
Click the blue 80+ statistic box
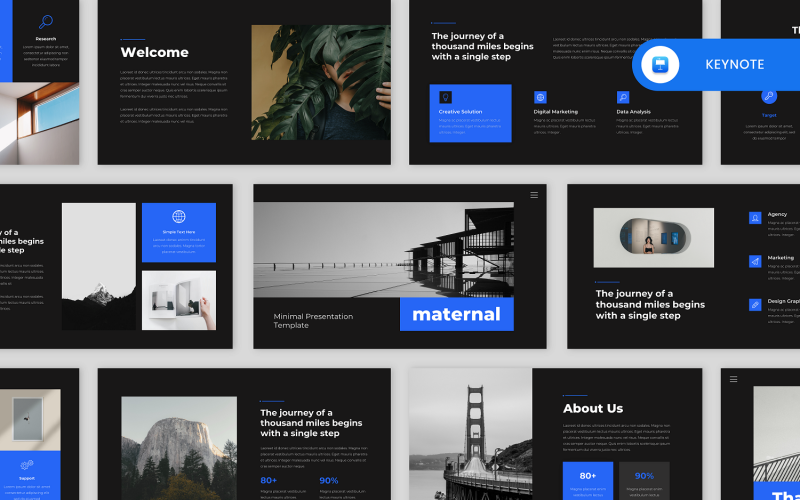point(588,481)
